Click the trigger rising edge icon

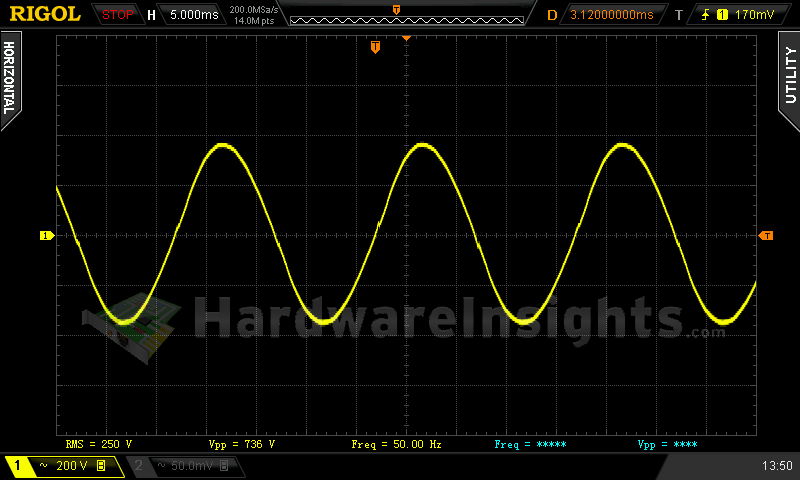(706, 15)
